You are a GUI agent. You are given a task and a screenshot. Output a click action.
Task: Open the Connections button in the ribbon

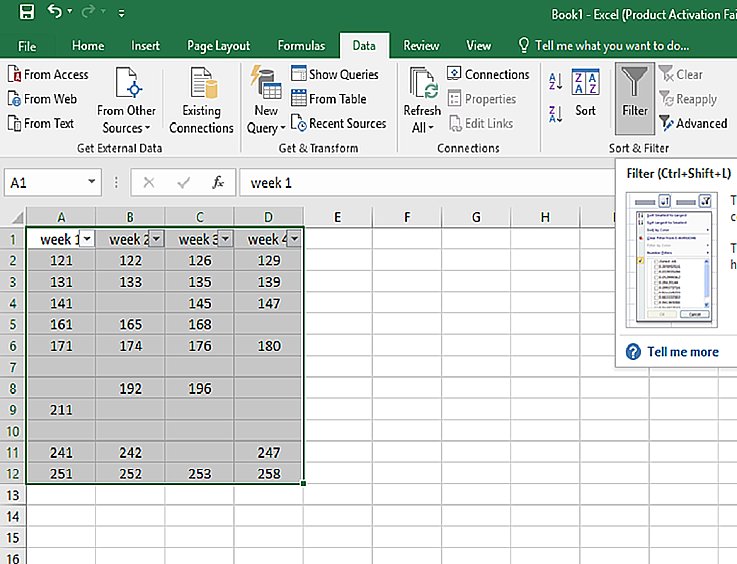point(488,74)
